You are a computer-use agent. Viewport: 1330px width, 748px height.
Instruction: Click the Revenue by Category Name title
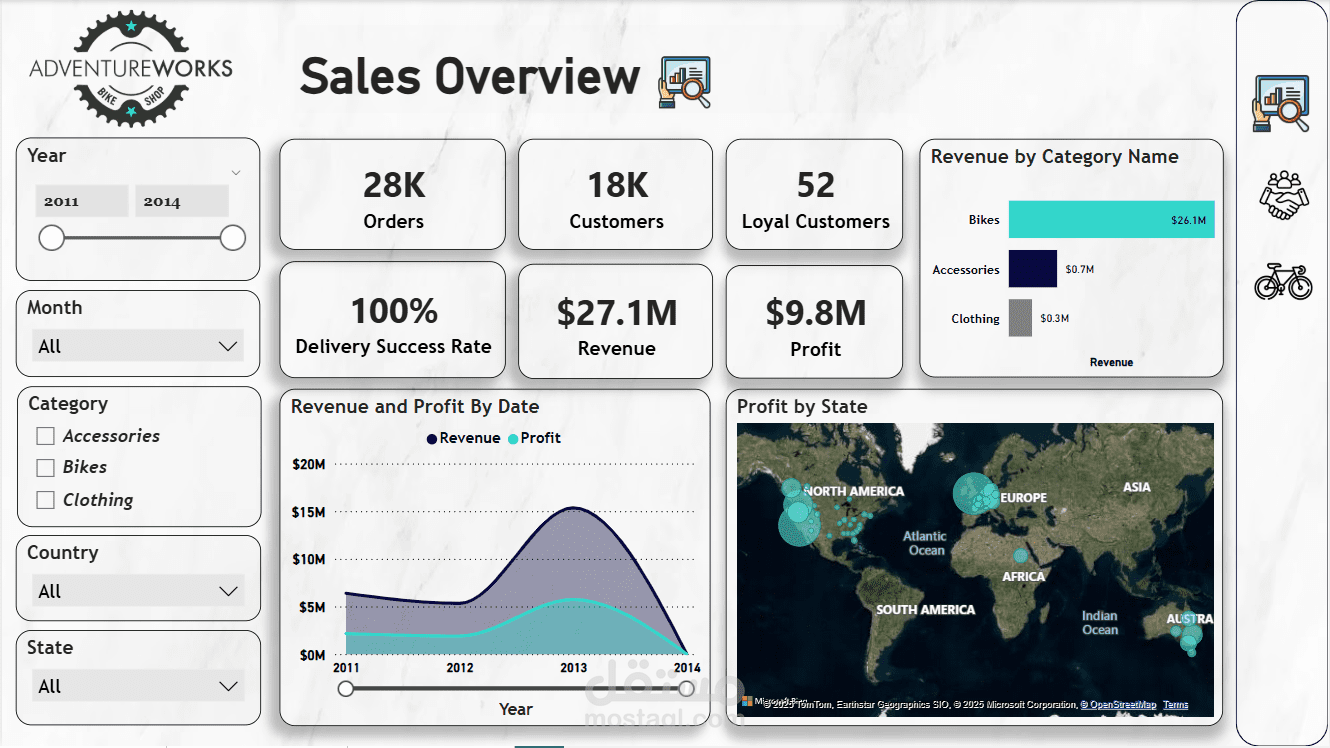1054,157
